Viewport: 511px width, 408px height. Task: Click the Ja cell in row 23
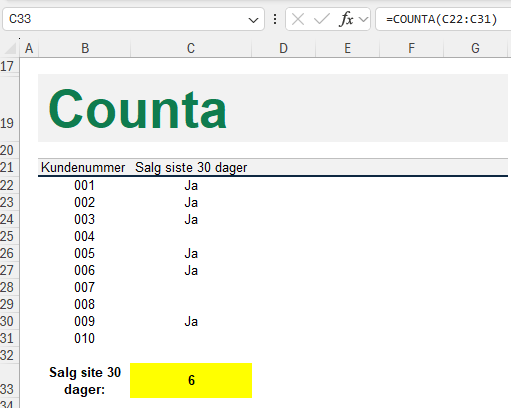[x=191, y=202]
